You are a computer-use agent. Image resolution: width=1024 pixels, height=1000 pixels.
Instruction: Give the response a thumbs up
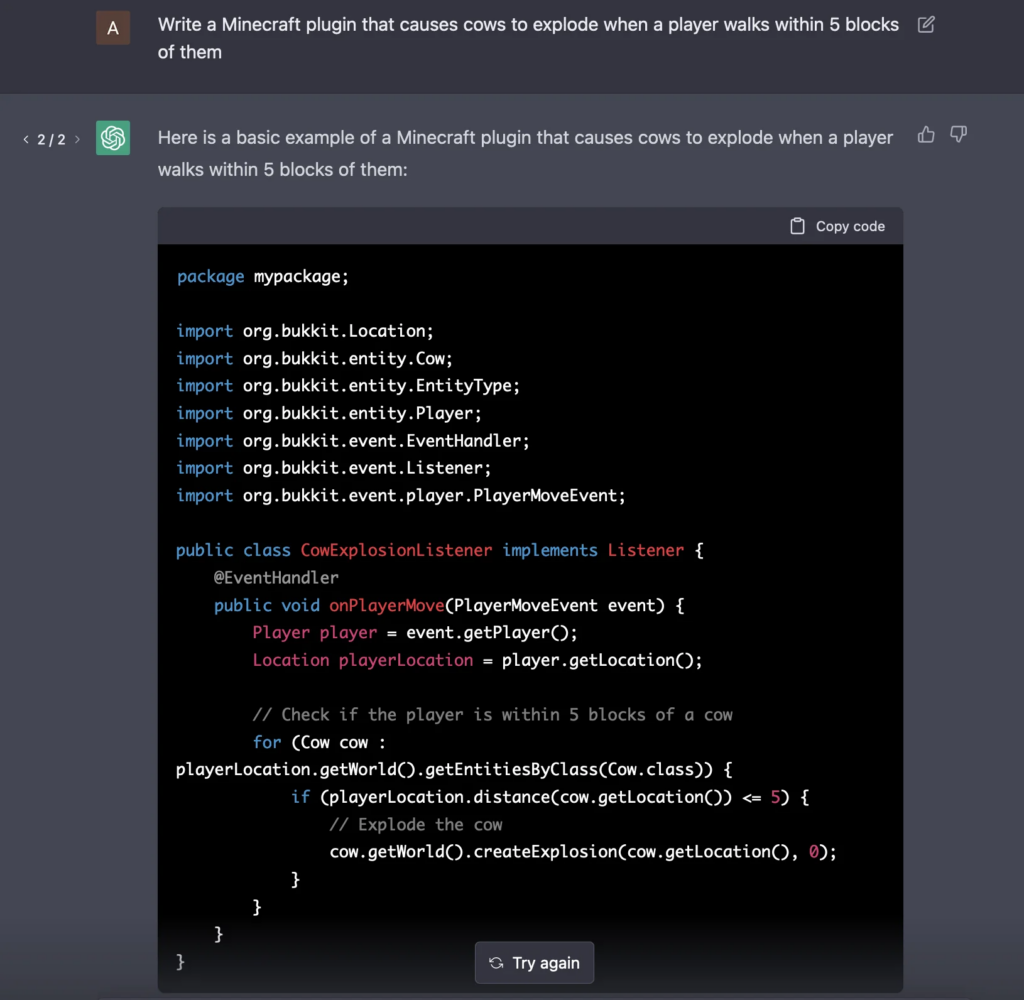pos(926,134)
